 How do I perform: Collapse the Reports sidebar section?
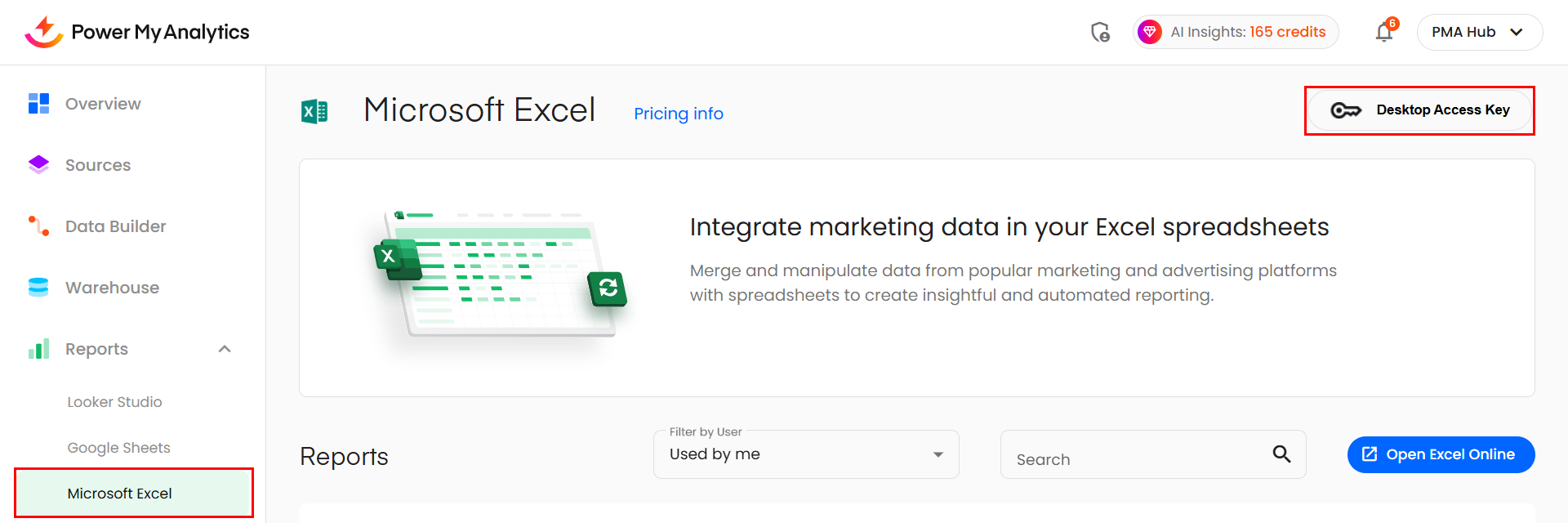pyautogui.click(x=225, y=350)
